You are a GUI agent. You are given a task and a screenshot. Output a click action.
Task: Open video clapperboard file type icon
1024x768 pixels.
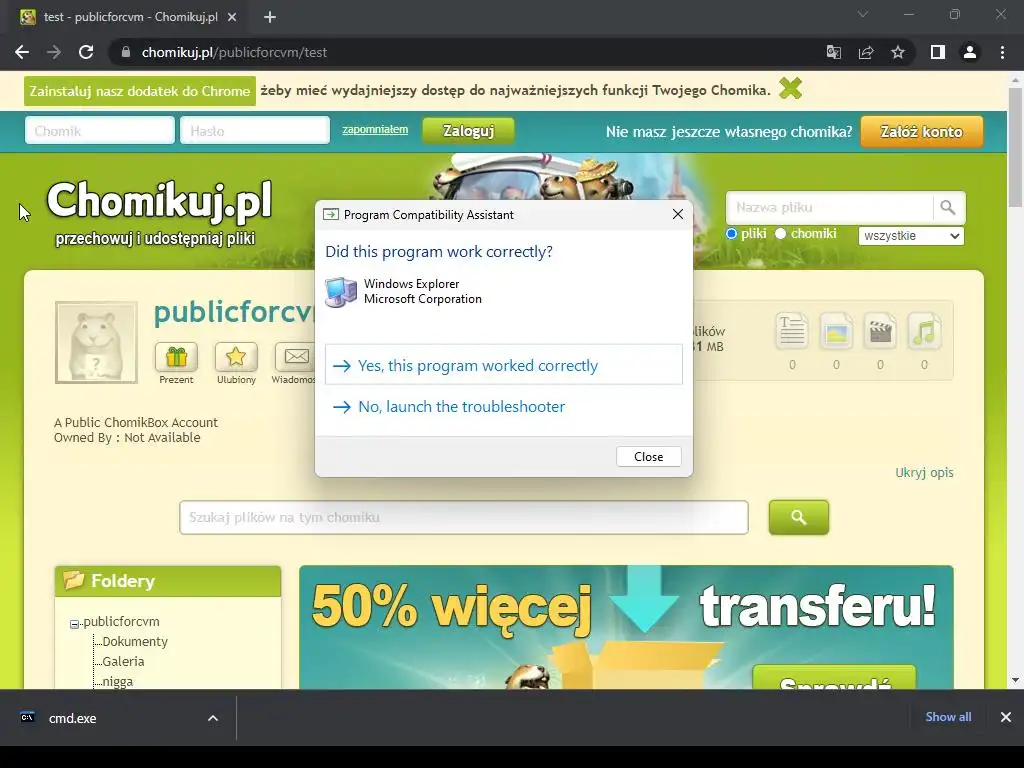click(880, 331)
